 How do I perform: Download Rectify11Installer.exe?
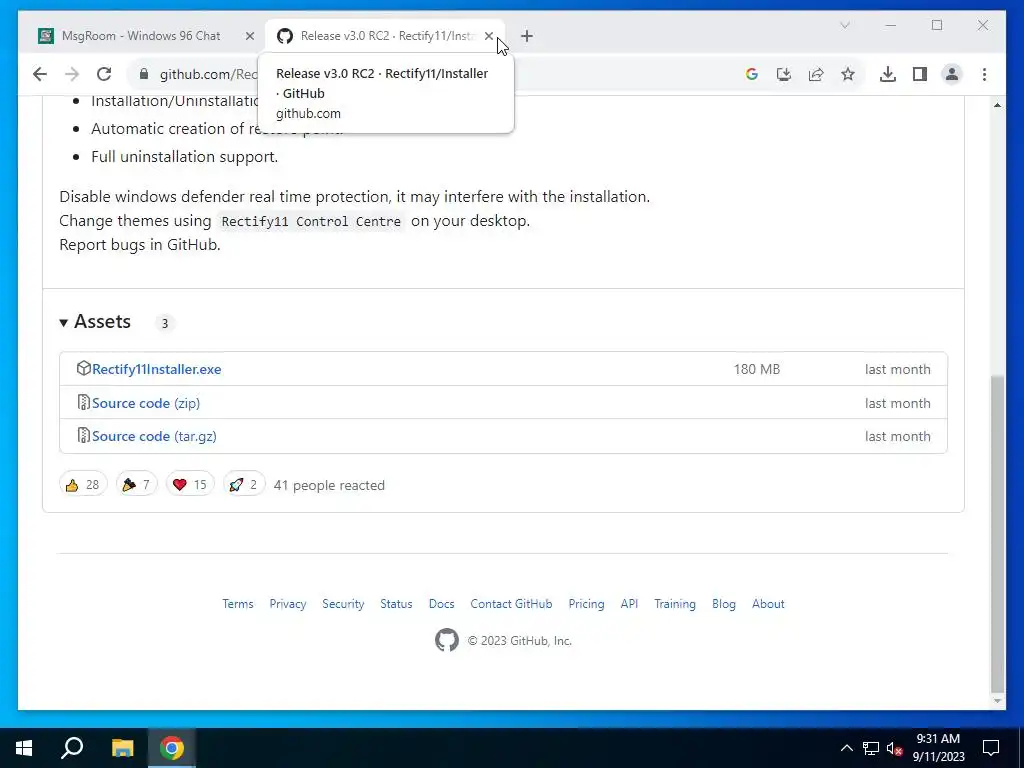click(157, 369)
